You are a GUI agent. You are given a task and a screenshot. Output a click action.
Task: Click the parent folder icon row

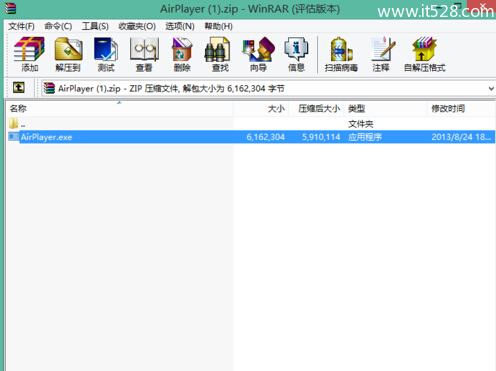(x=13, y=124)
